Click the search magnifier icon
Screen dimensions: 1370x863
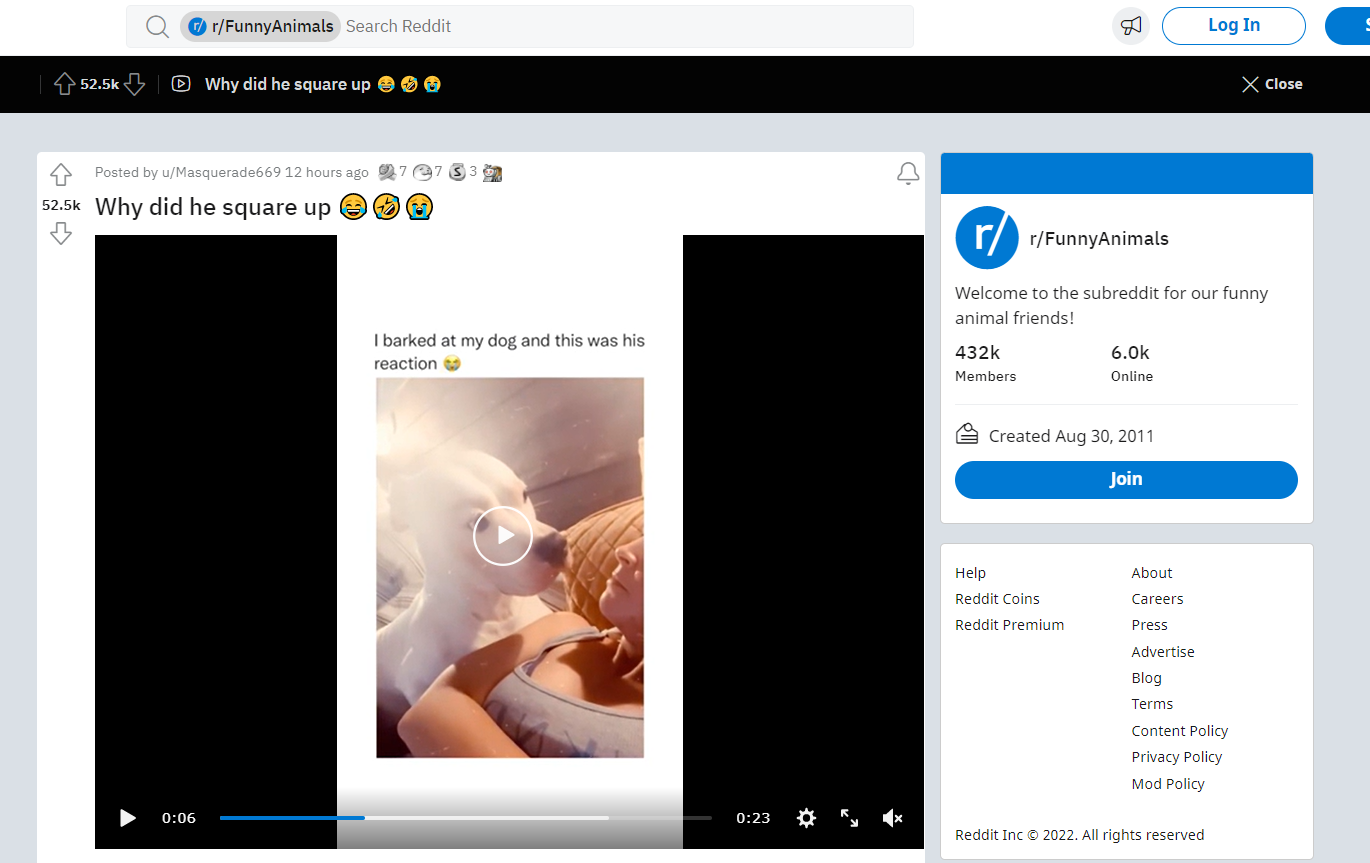[157, 27]
